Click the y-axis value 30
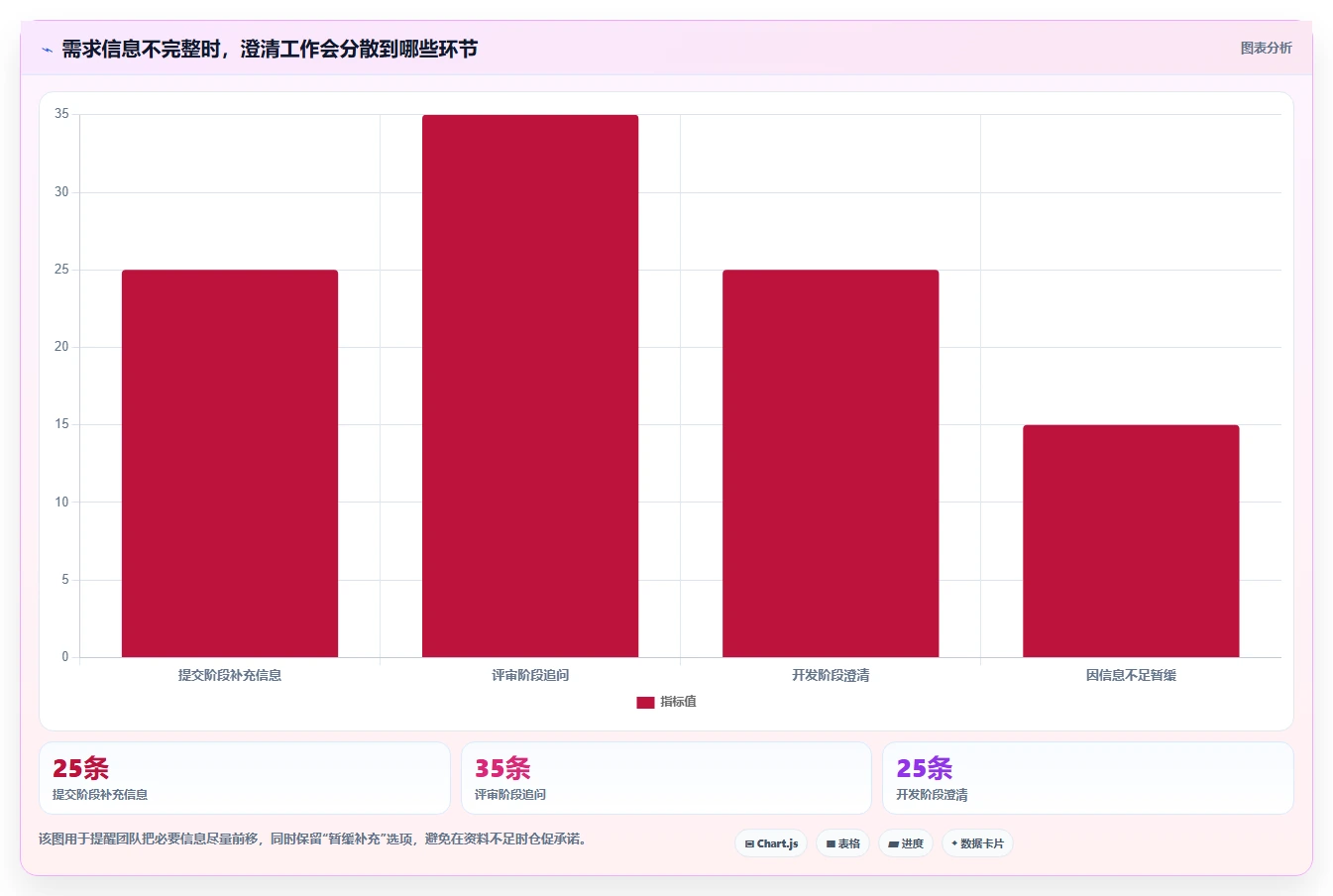The image size is (1333, 896). pyautogui.click(x=61, y=191)
